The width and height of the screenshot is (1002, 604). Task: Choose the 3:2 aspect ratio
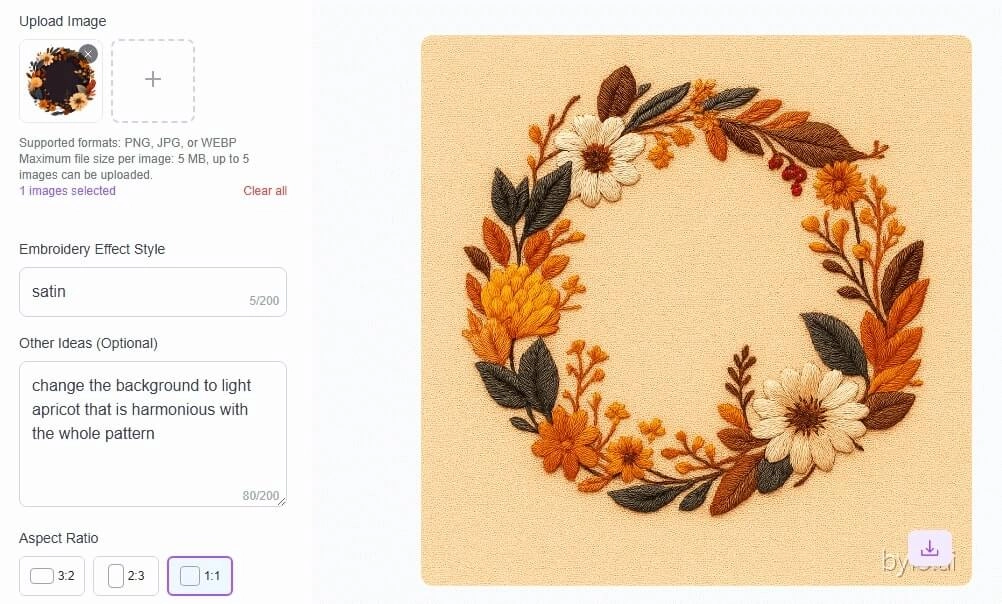click(x=51, y=575)
